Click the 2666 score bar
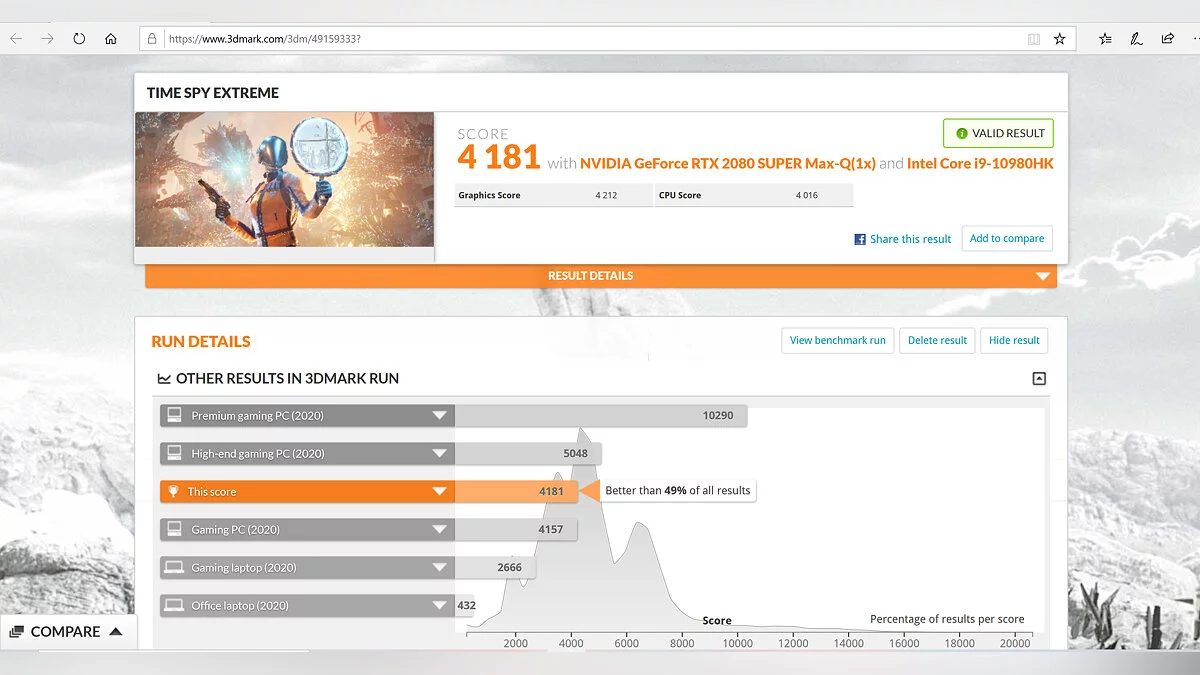 495,567
